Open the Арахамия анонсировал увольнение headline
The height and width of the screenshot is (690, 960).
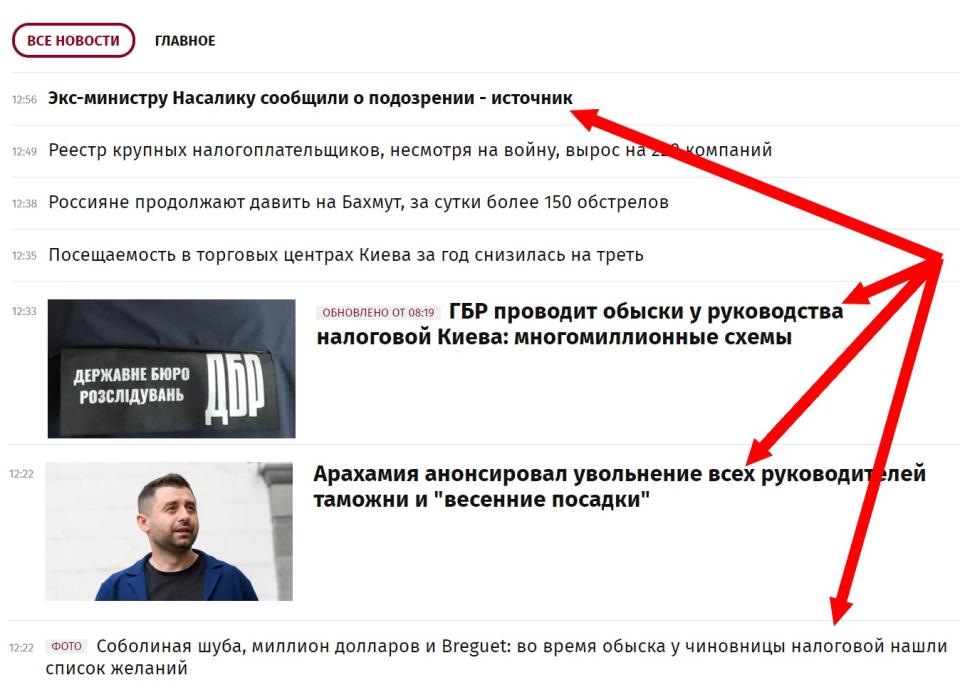[x=619, y=487]
